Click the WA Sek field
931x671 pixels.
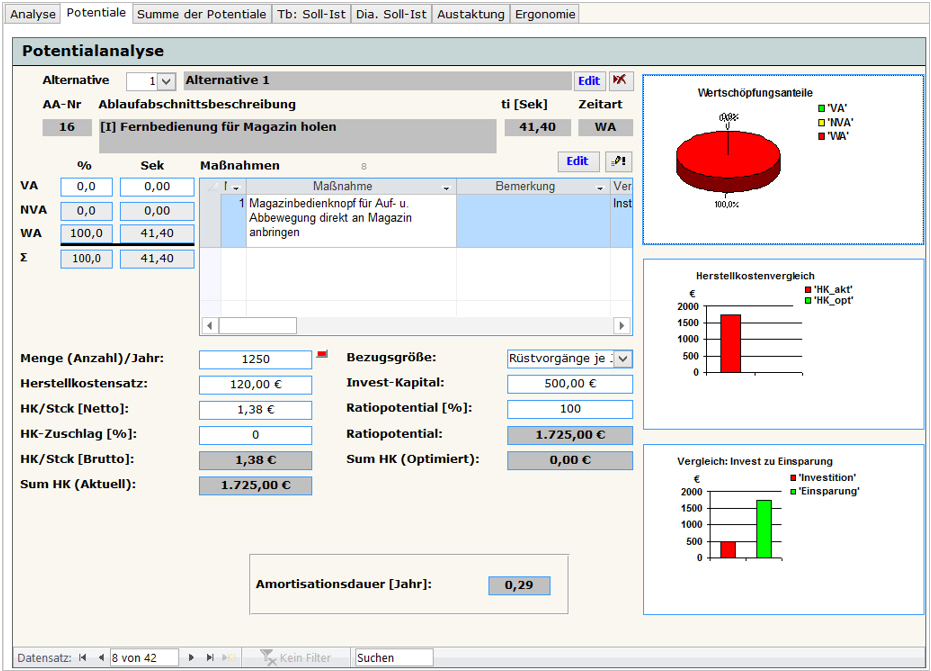point(157,233)
